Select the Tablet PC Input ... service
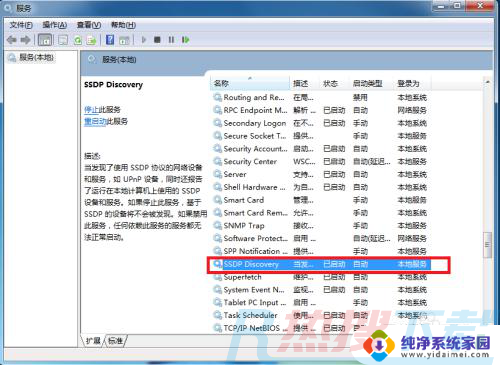Image resolution: width=500 pixels, height=365 pixels. coord(320,303)
